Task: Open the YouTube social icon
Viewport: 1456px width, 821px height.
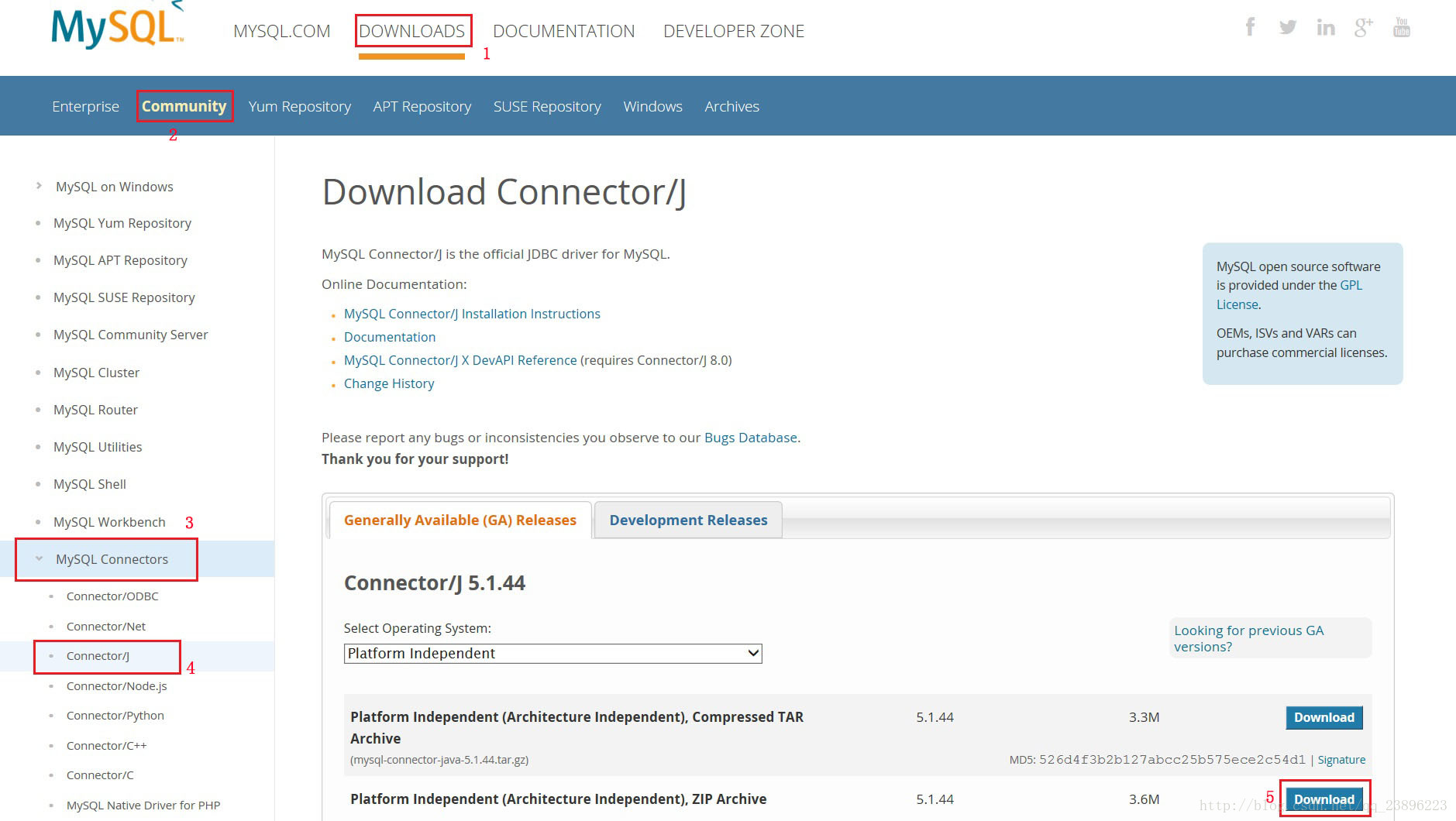Action: (x=1402, y=27)
